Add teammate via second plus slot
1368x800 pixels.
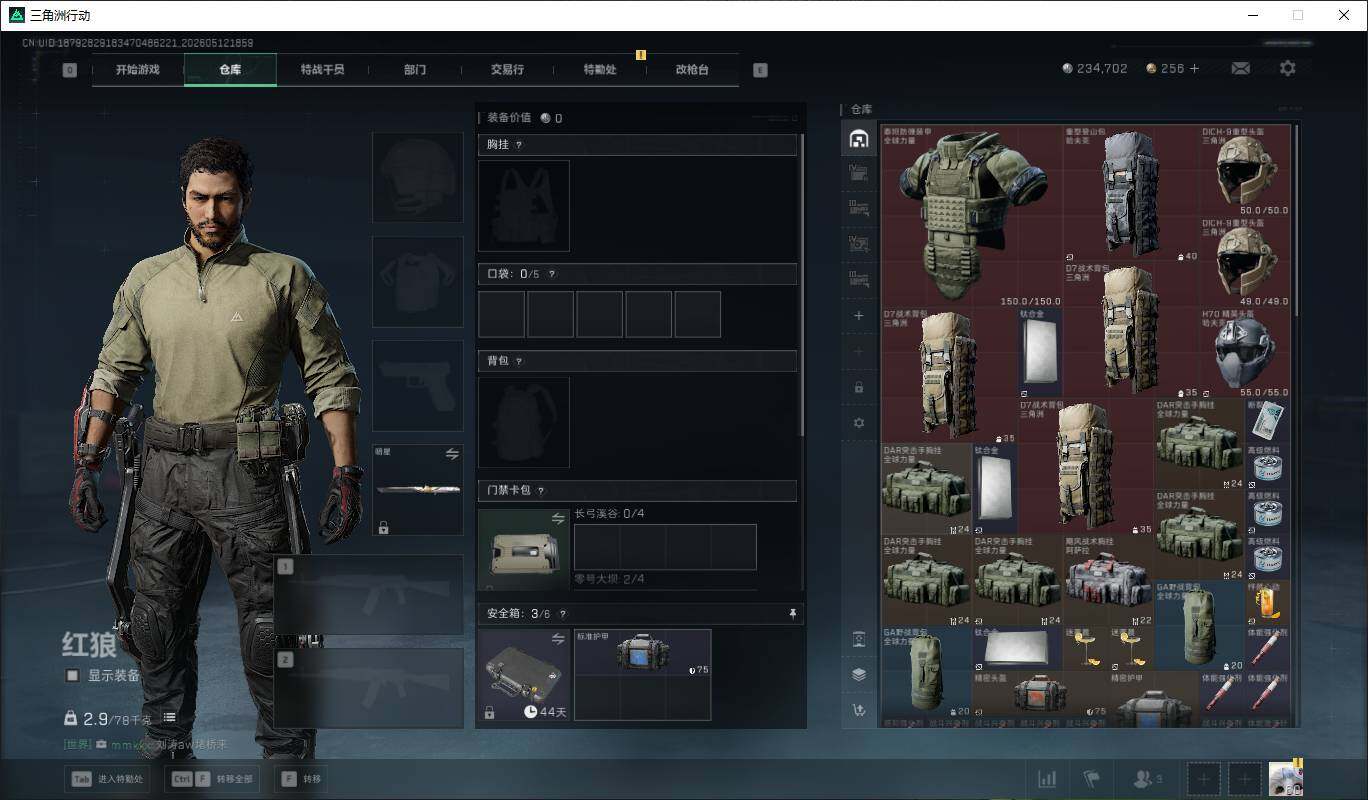(x=1245, y=779)
